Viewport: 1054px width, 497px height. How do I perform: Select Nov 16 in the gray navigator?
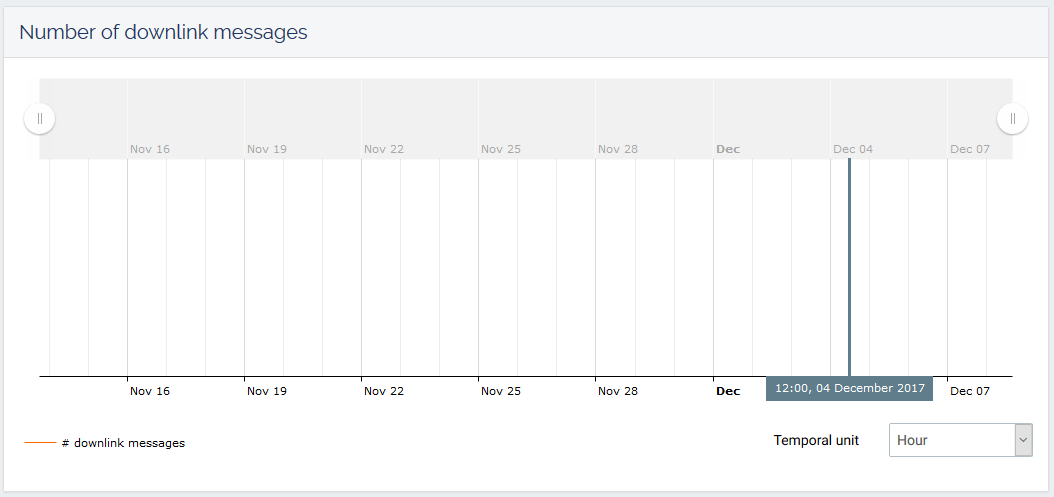click(x=150, y=149)
